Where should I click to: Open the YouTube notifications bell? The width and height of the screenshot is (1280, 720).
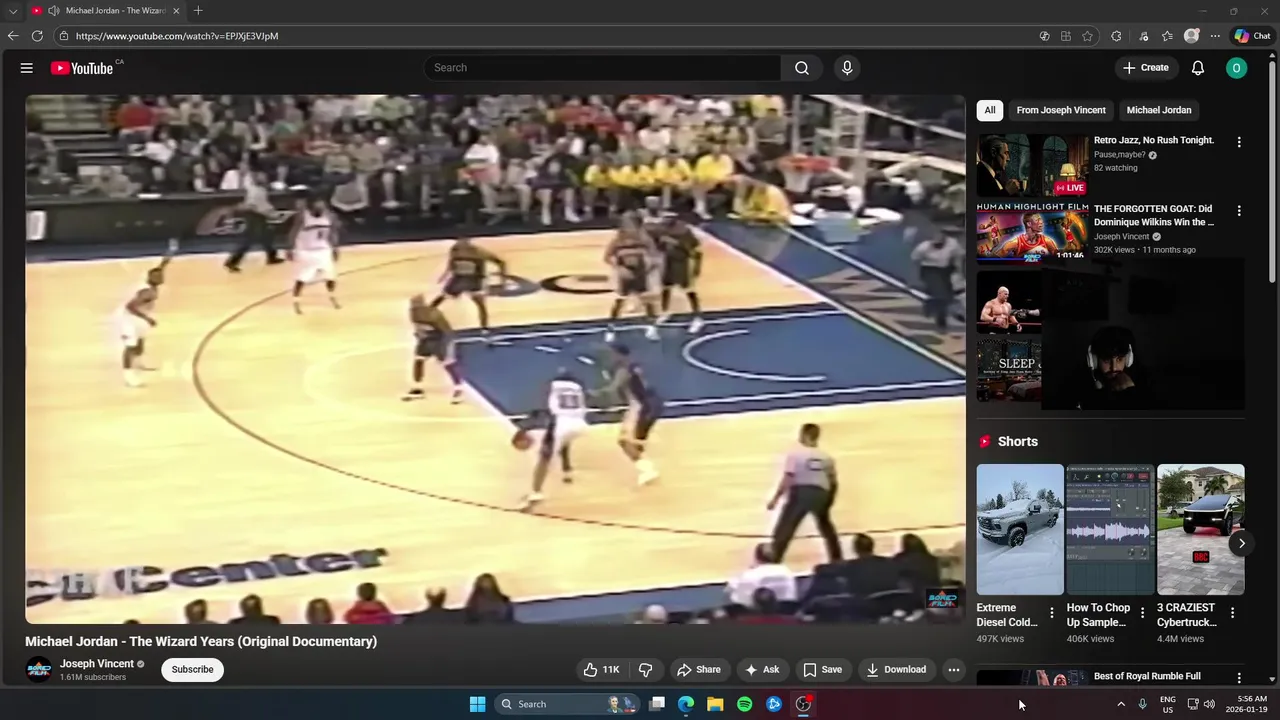point(1198,68)
